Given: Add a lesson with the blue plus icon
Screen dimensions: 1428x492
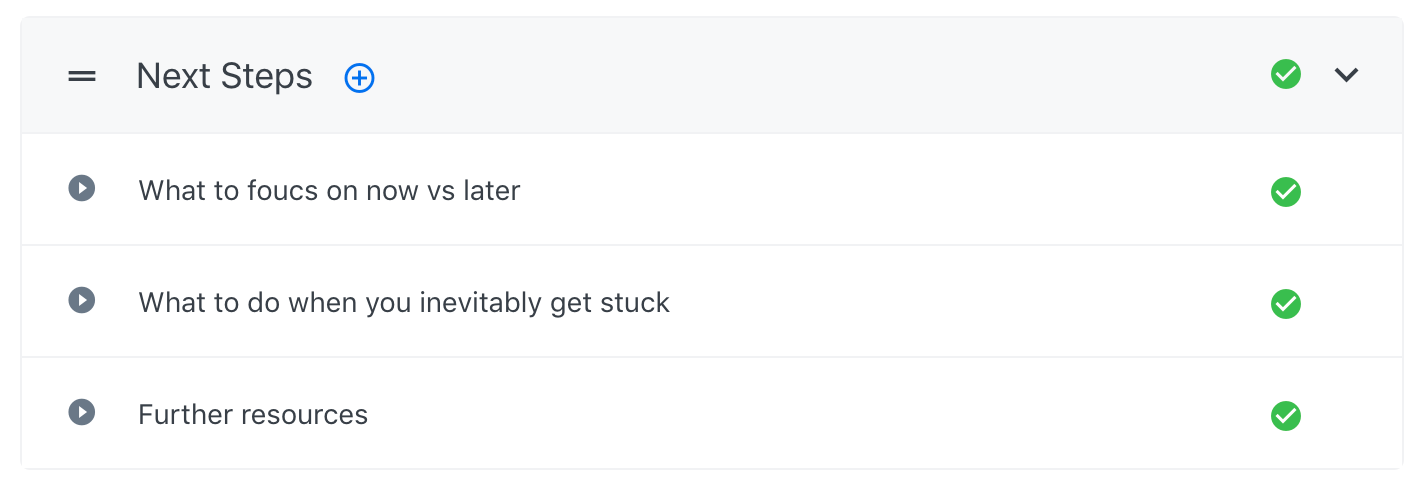Looking at the screenshot, I should point(359,77).
